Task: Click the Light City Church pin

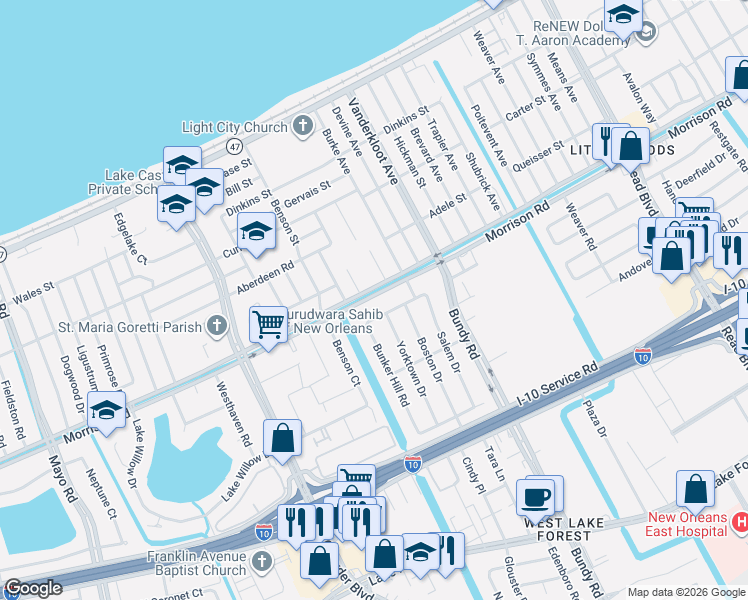Action: [302, 126]
